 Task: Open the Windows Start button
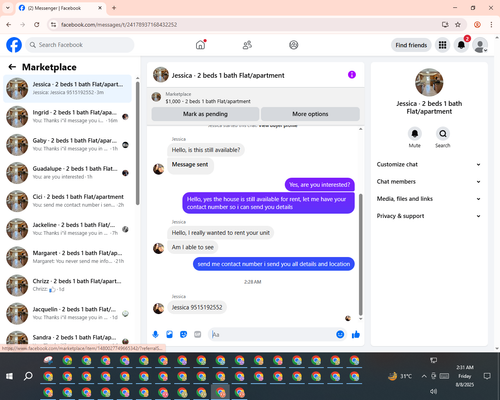[9, 376]
